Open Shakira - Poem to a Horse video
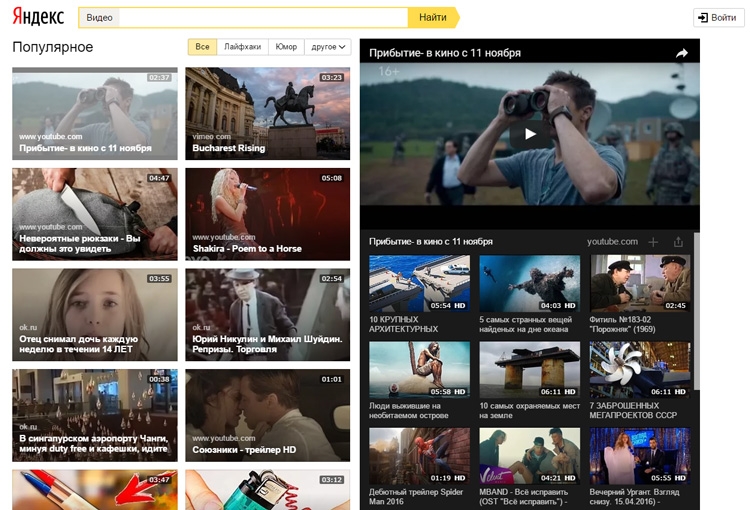 click(x=267, y=214)
